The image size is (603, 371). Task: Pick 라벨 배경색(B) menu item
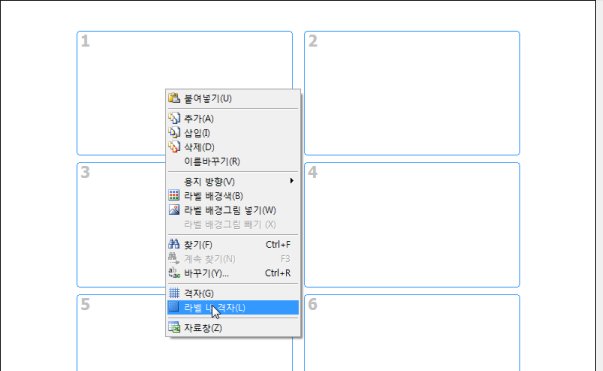click(233, 196)
